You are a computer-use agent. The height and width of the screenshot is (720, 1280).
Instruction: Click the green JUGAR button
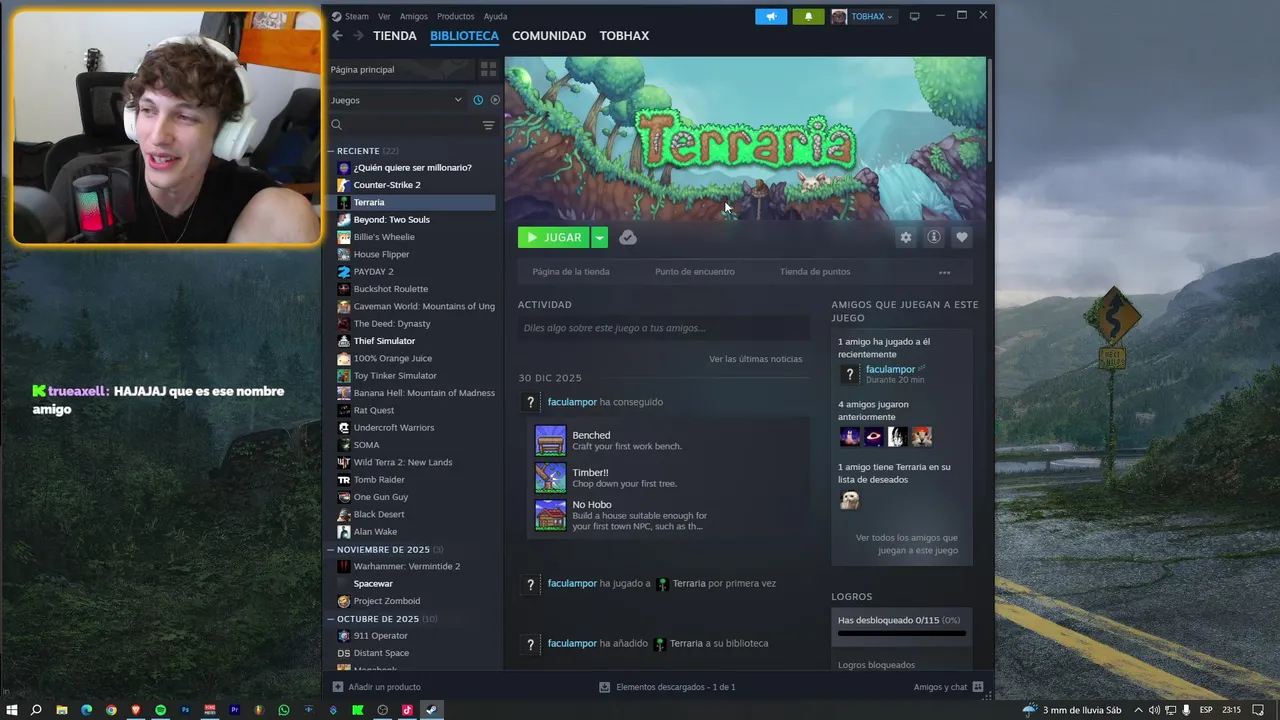(x=554, y=237)
